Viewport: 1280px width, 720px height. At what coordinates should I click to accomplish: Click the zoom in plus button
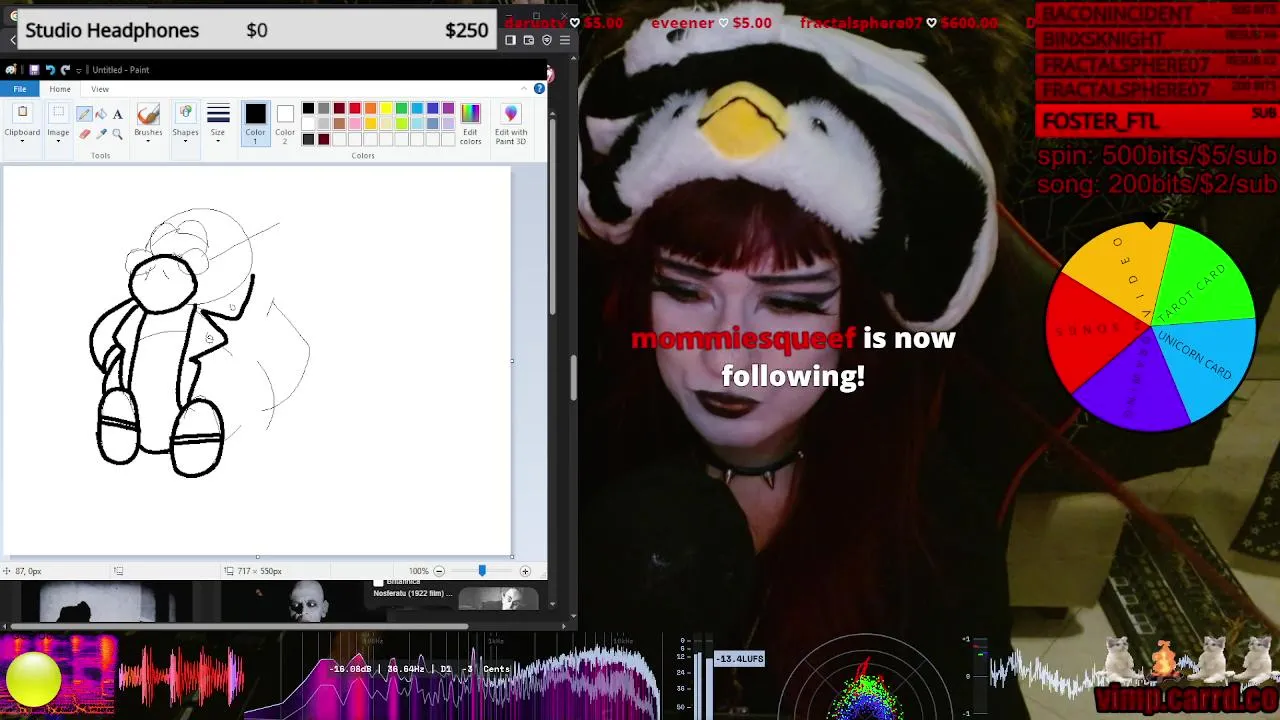point(525,571)
